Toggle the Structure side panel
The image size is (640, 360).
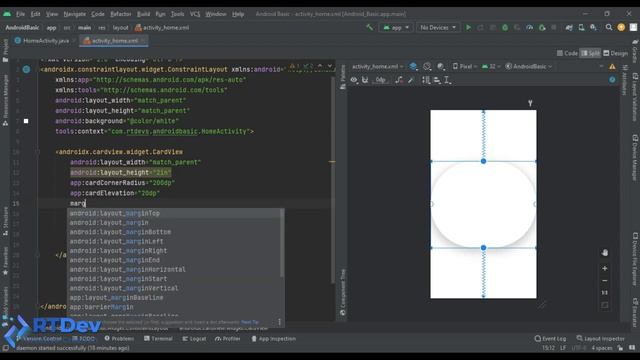[5, 221]
